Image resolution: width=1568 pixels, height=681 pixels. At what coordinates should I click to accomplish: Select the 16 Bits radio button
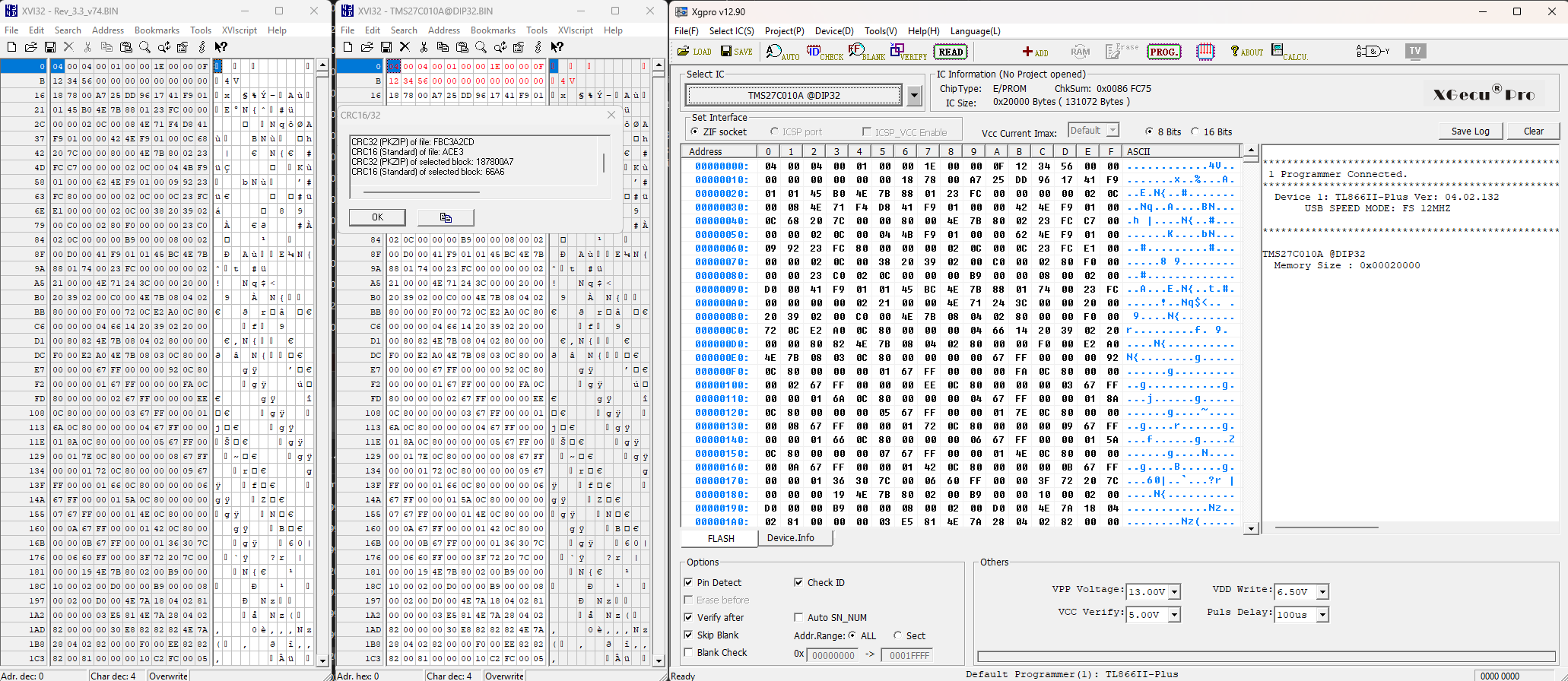(x=1195, y=131)
